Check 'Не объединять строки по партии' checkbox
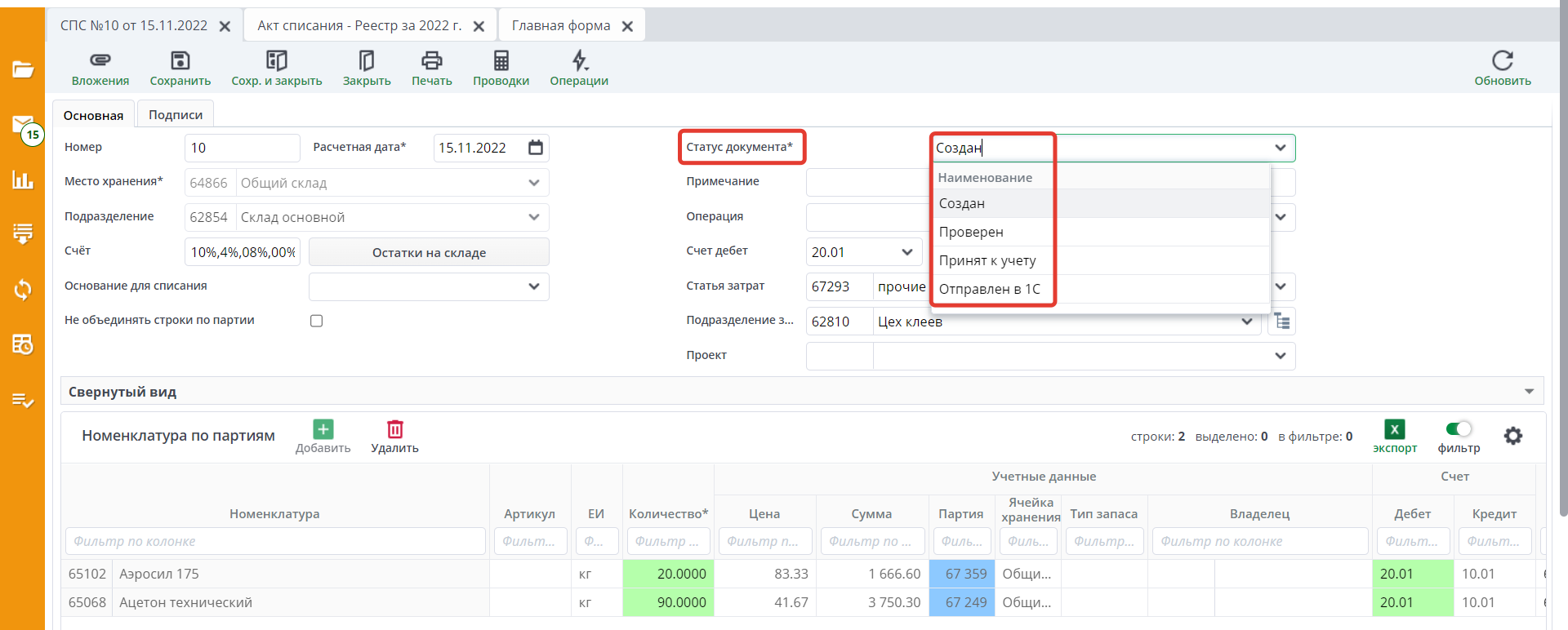This screenshot has width=1568, height=630. tap(317, 321)
